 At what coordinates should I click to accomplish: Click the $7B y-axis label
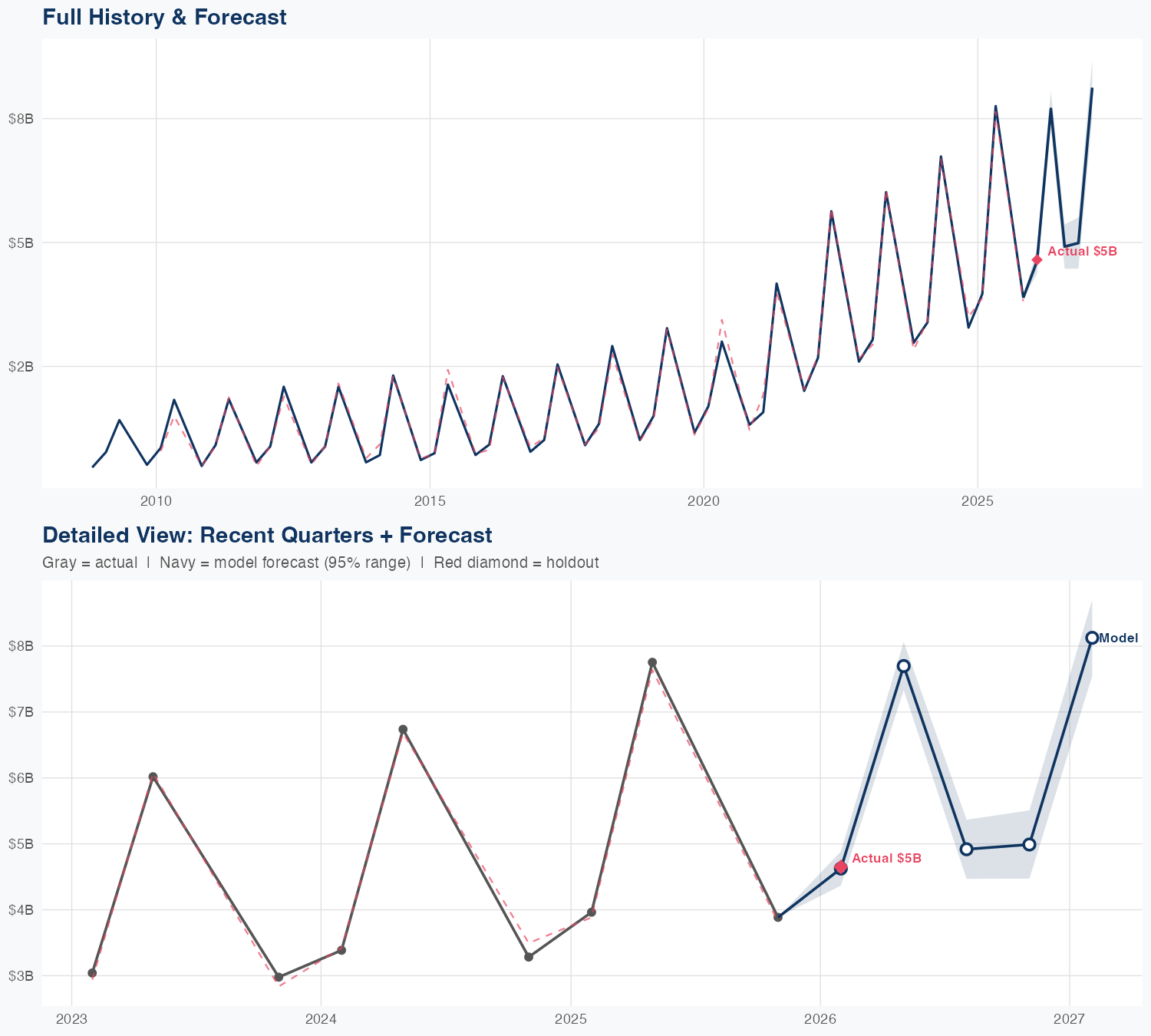point(21,711)
